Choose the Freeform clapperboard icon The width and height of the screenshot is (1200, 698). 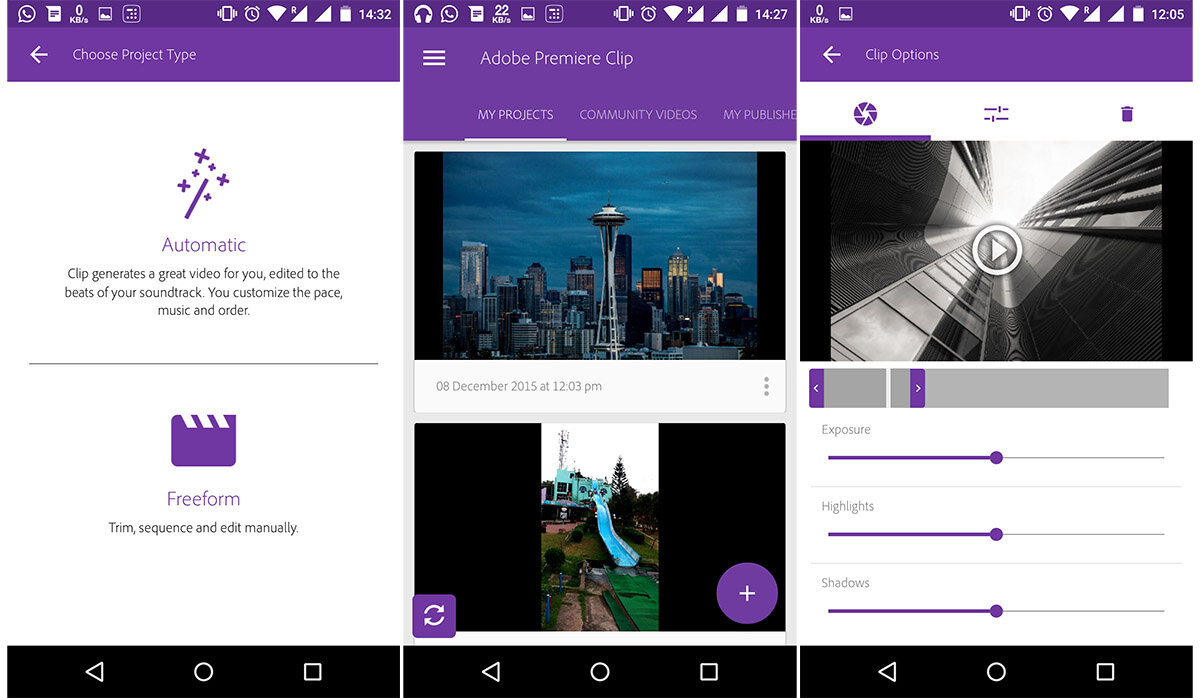point(203,440)
